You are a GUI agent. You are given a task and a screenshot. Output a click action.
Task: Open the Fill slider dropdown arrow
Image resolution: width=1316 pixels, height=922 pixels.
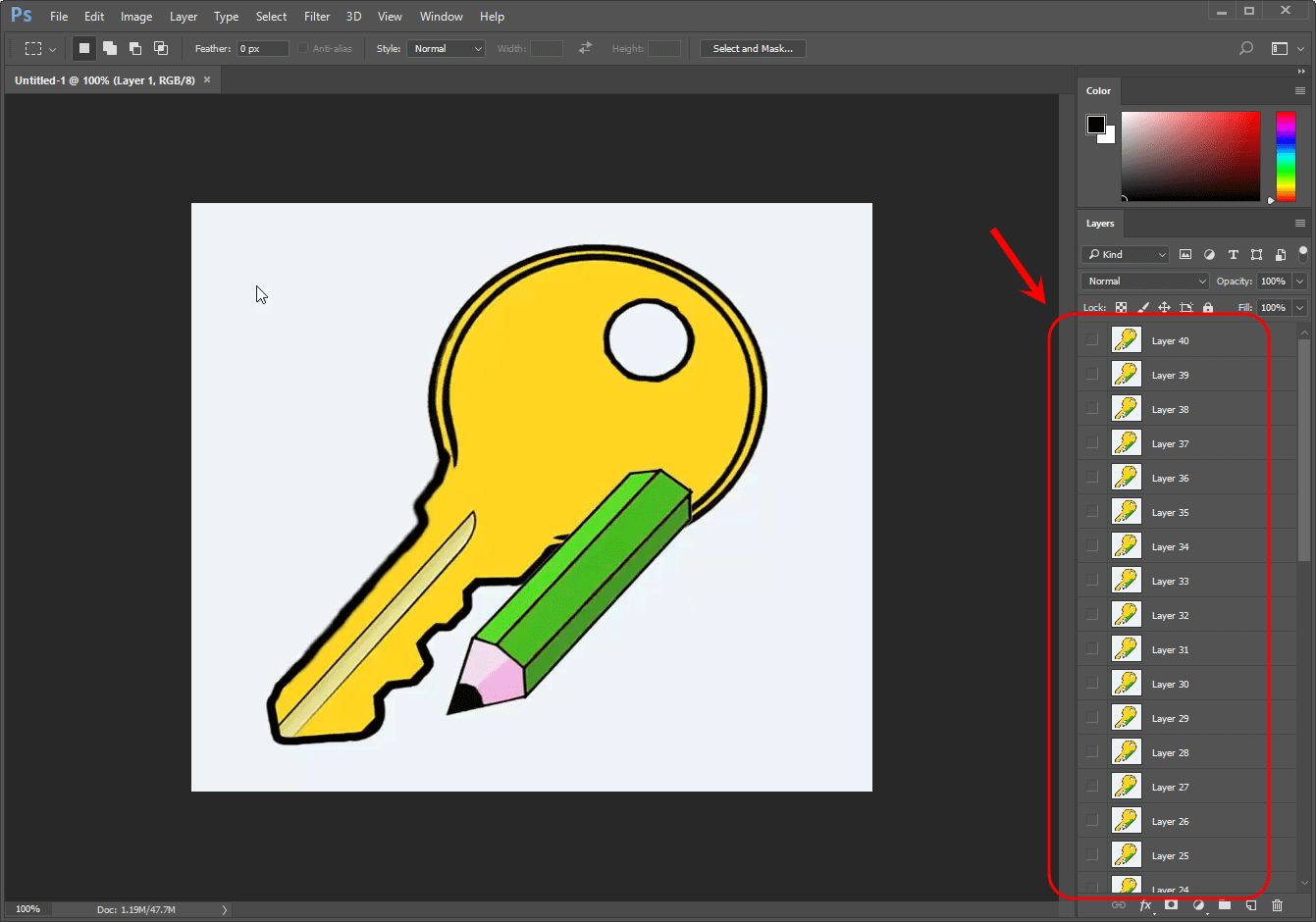pyautogui.click(x=1300, y=307)
